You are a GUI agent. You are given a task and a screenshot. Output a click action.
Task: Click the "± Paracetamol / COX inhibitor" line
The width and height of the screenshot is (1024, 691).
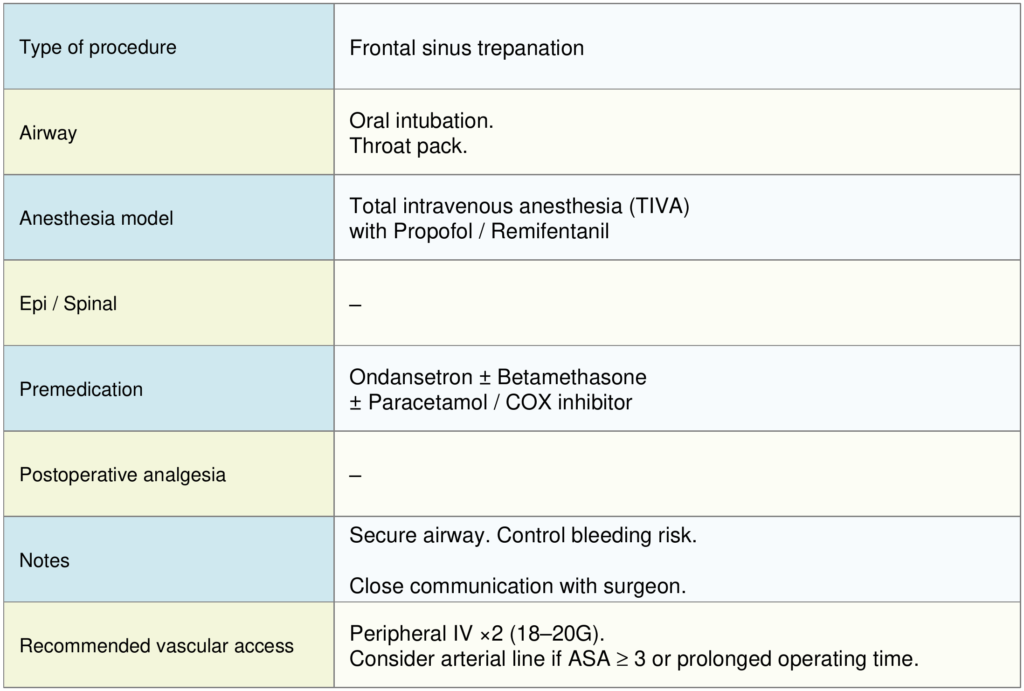(490, 402)
